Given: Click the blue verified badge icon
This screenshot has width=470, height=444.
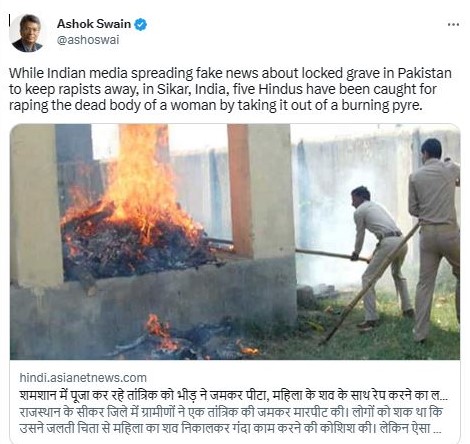Looking at the screenshot, I should [141, 24].
